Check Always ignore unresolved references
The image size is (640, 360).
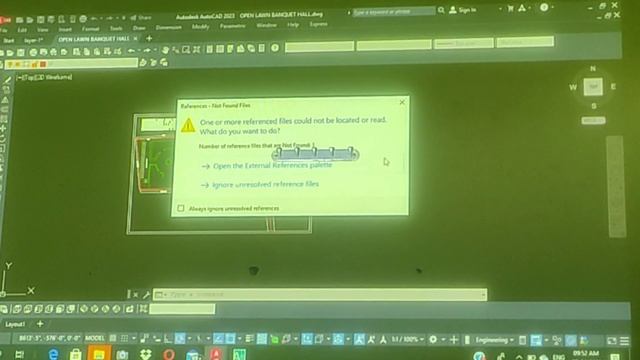181,209
